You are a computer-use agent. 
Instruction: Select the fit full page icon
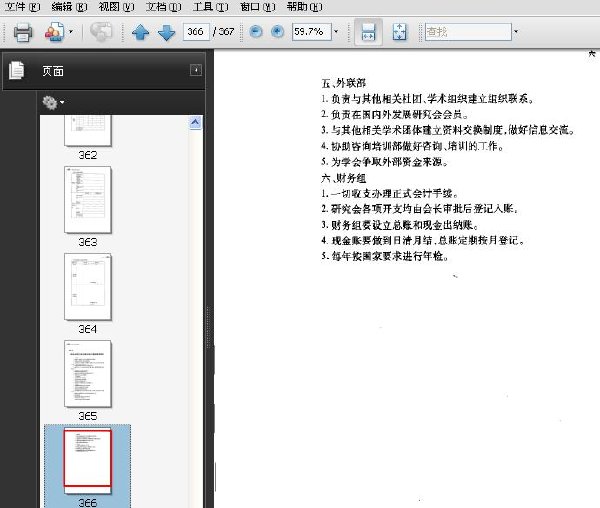click(399, 32)
